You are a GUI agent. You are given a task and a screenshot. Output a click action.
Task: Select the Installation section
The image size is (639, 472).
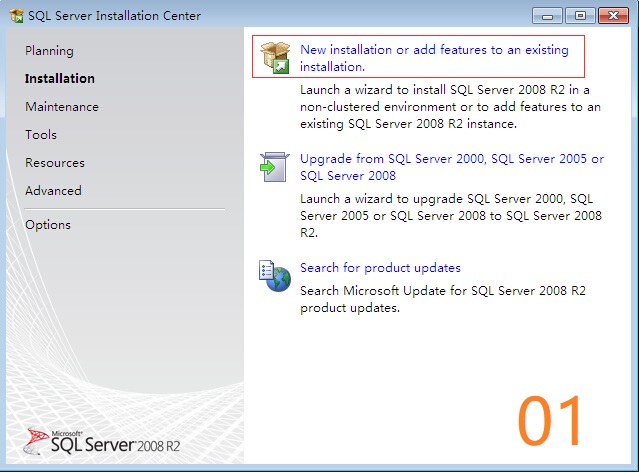[x=60, y=79]
